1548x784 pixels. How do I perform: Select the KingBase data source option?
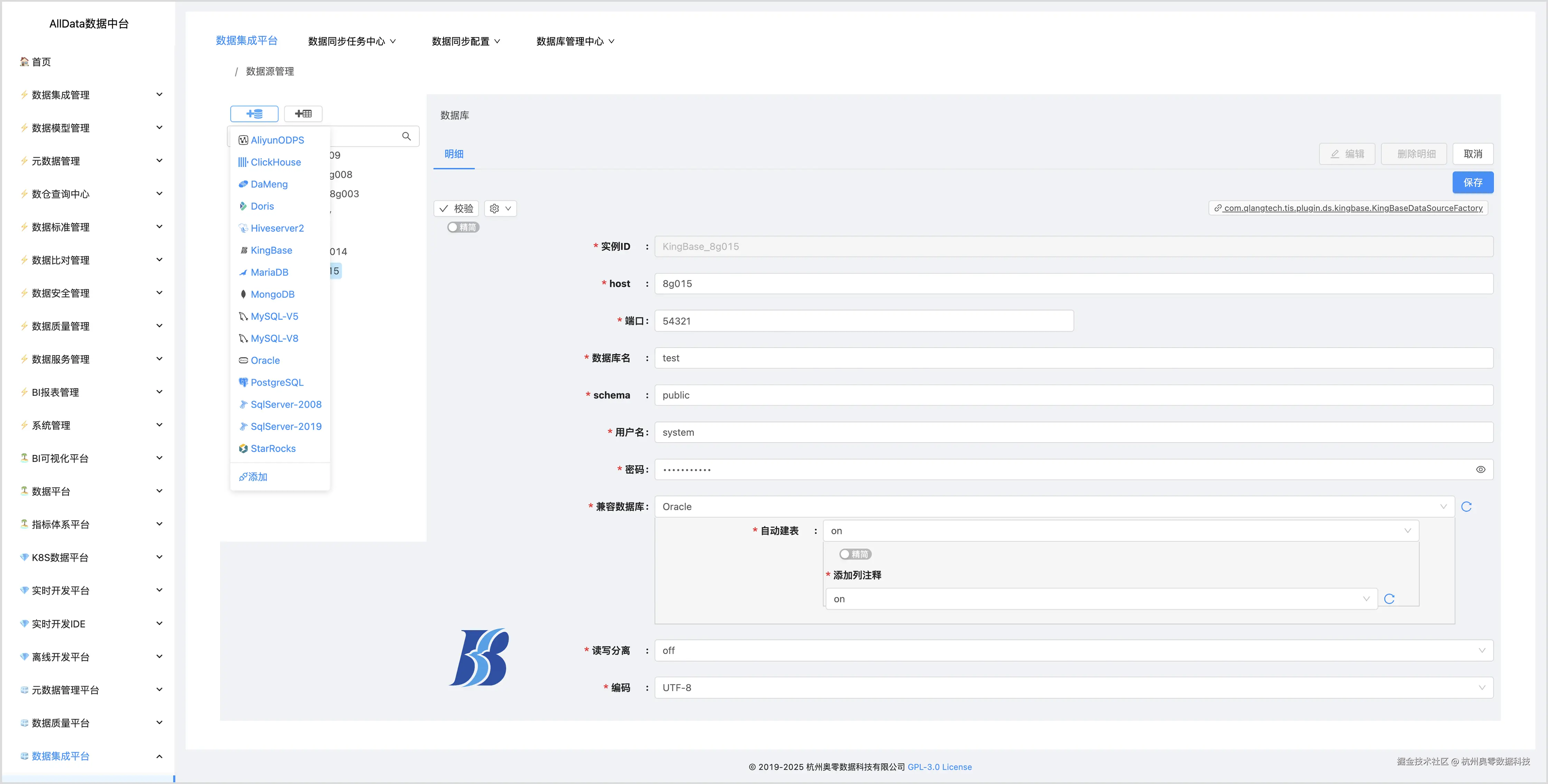click(271, 250)
